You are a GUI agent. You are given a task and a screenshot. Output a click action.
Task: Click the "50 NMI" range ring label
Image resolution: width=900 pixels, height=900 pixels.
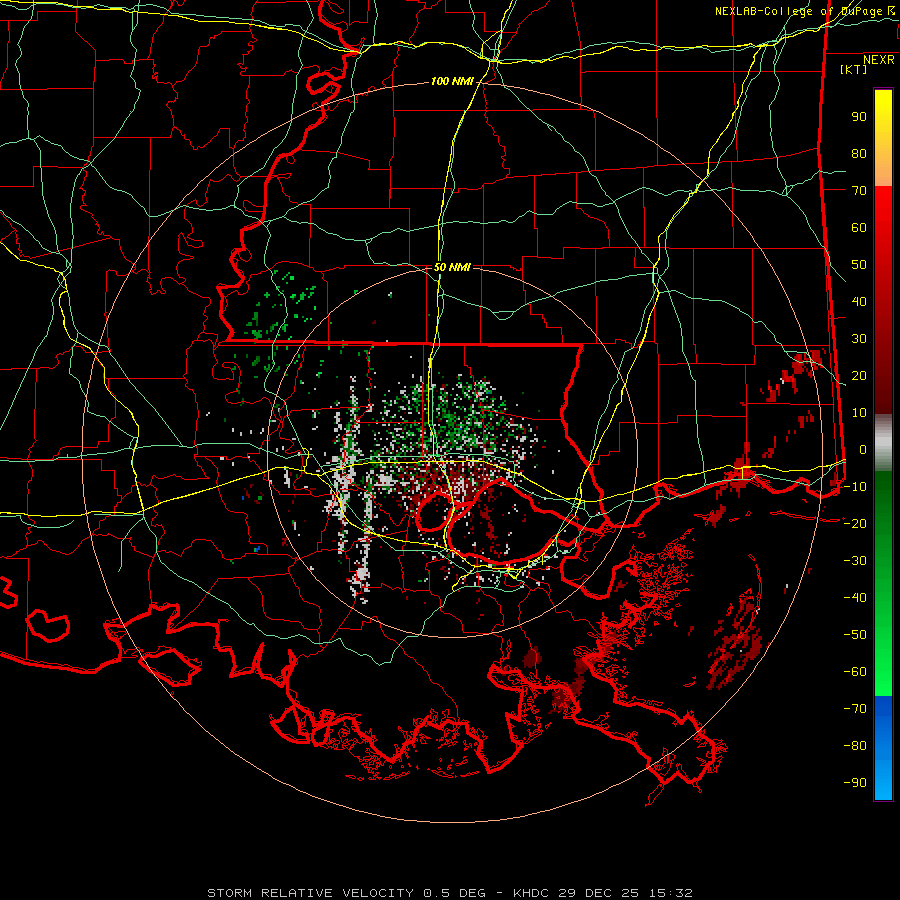pyautogui.click(x=452, y=267)
